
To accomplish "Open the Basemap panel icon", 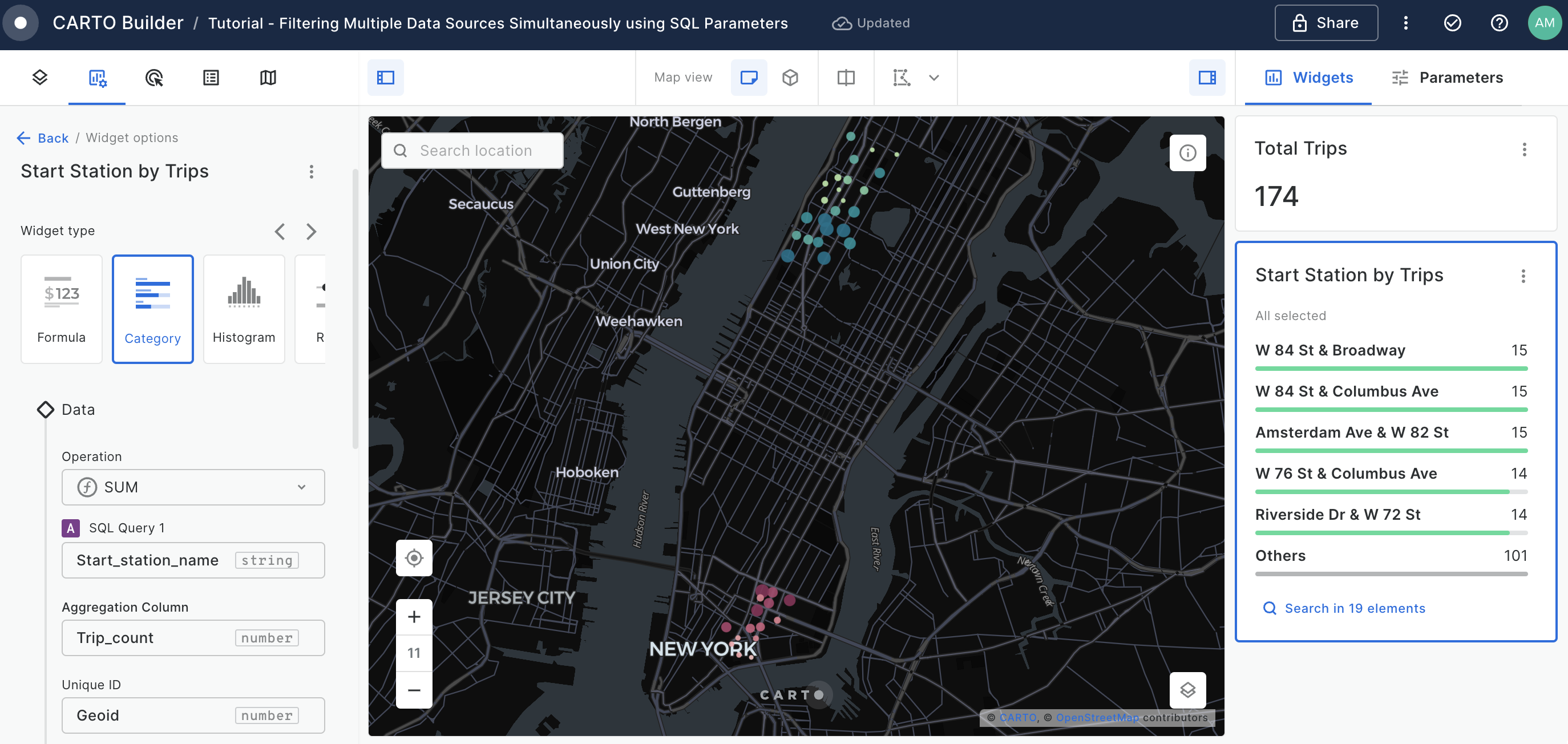I will 268,78.
